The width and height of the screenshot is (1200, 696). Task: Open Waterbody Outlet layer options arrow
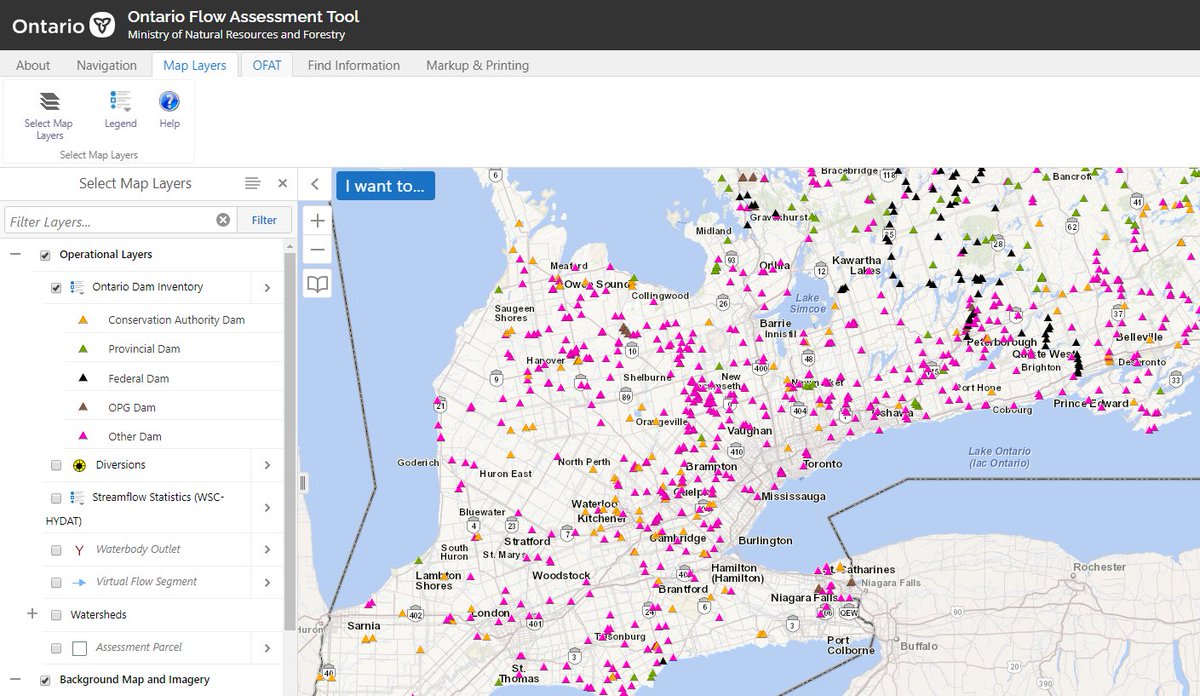coord(267,550)
